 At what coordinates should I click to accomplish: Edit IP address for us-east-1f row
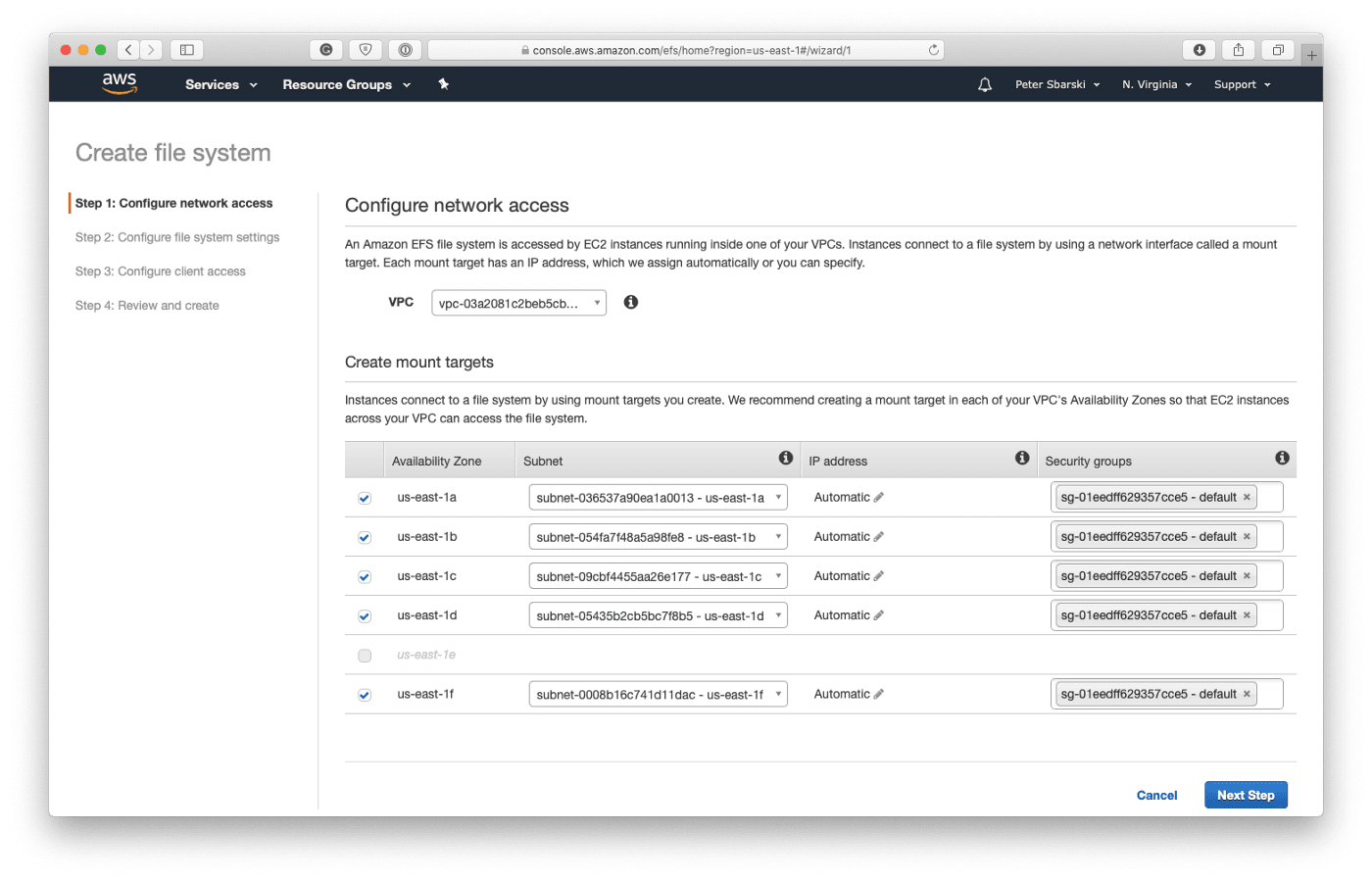(x=879, y=694)
